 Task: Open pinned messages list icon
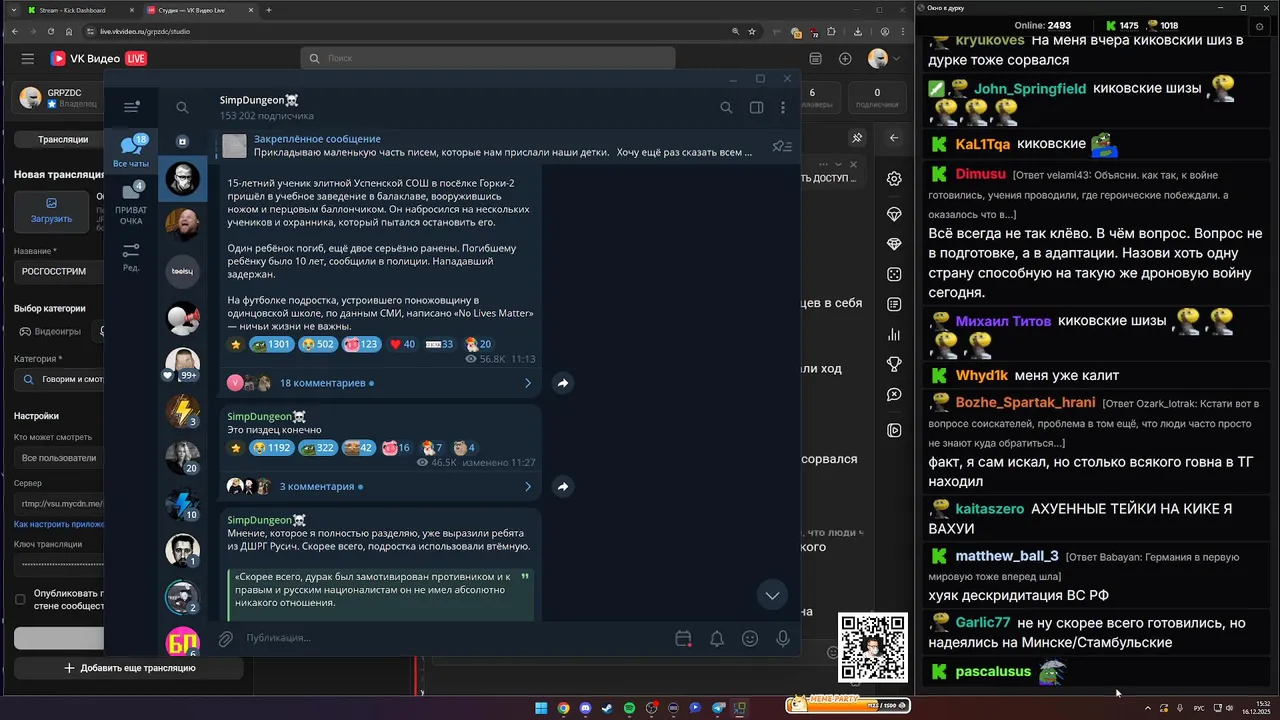click(782, 146)
